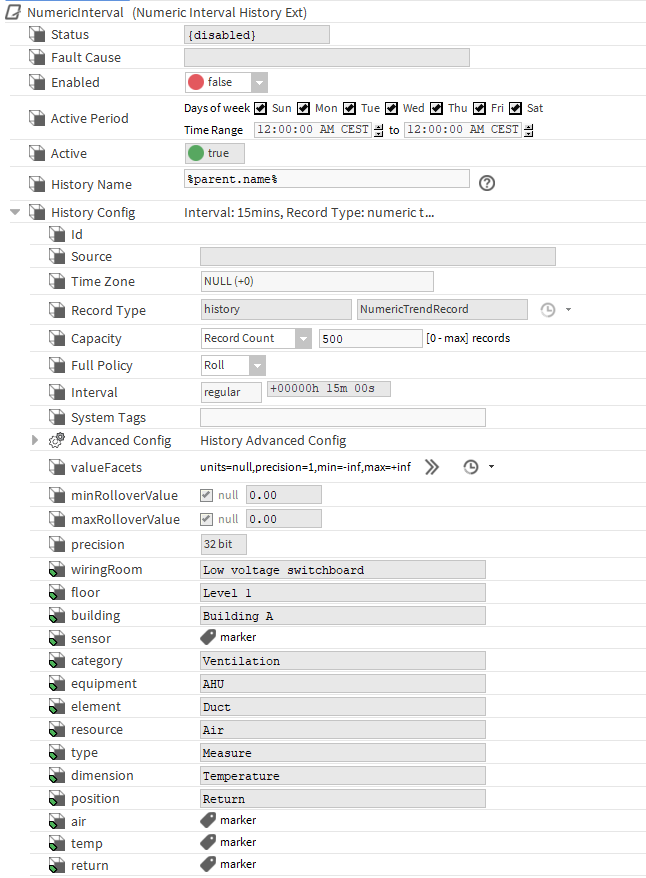
Task: Click the clock icon next to Record Type
Action: coord(547,310)
